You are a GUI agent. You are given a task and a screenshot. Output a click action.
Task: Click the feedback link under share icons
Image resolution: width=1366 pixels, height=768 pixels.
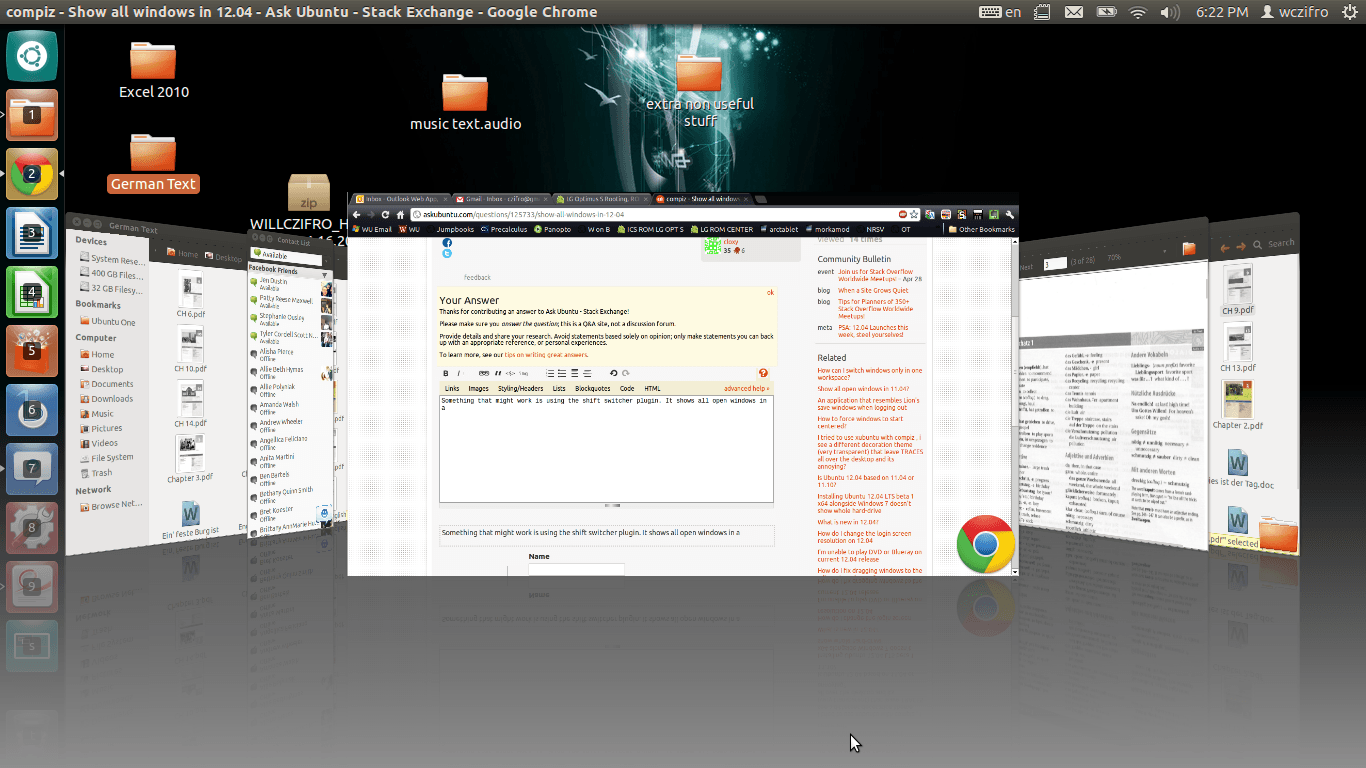(477, 277)
